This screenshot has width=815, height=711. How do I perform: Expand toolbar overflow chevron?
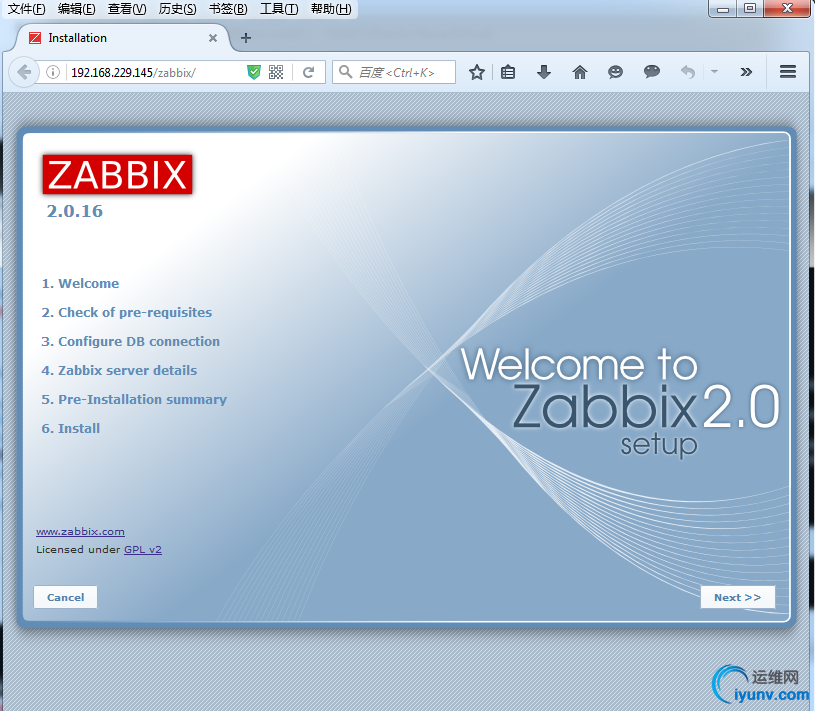click(x=746, y=72)
